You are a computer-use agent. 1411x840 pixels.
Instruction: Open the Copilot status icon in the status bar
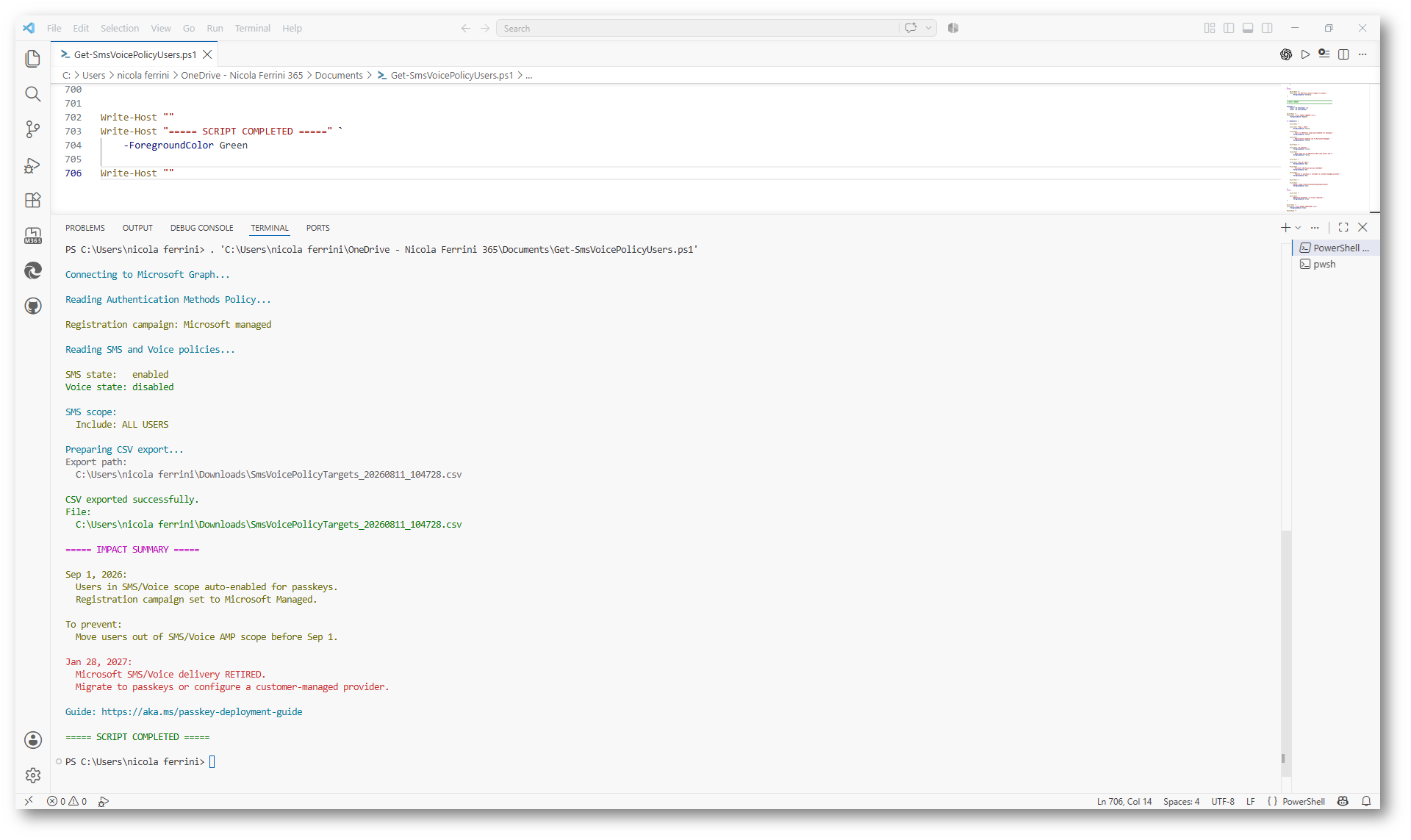pos(1343,801)
